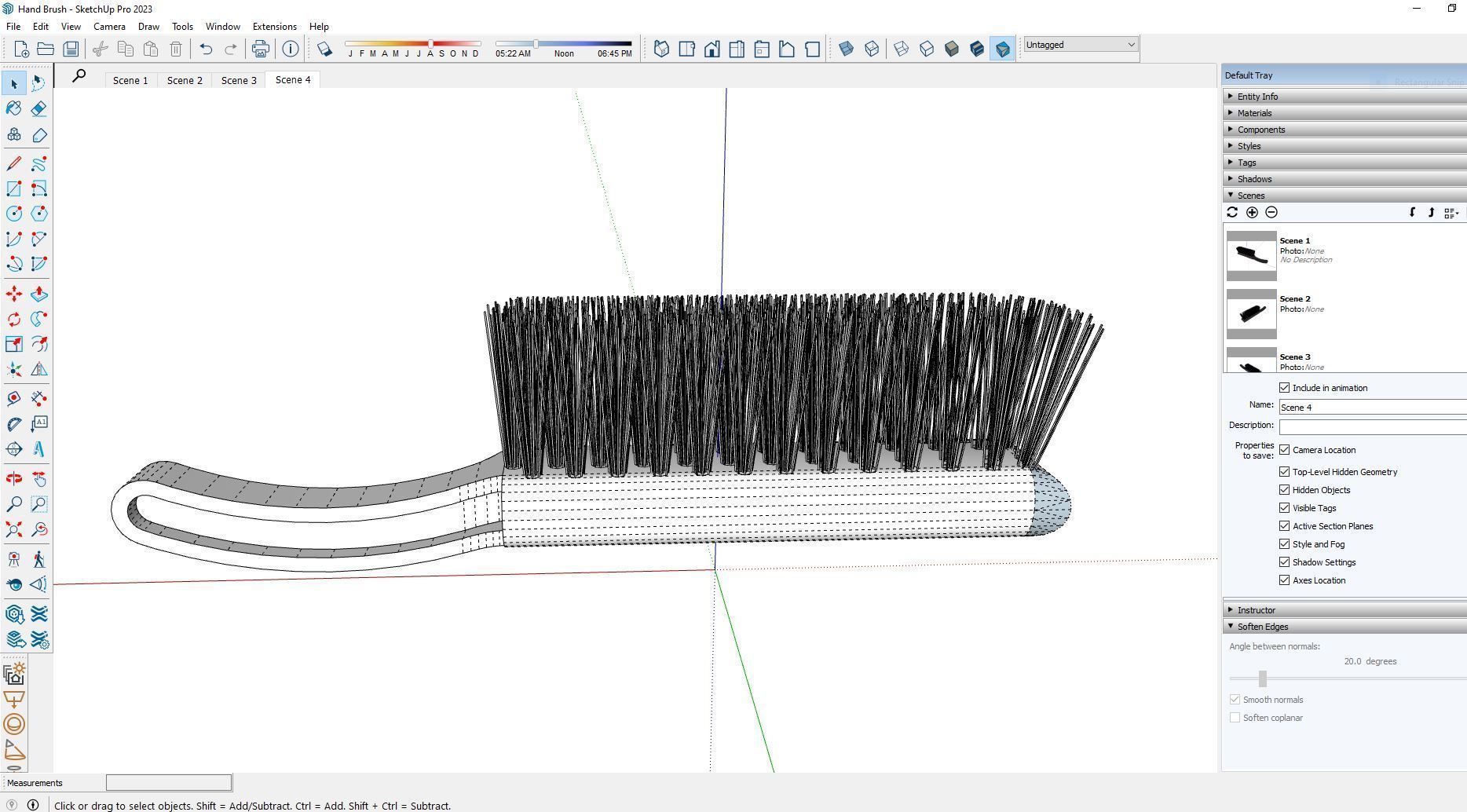Viewport: 1467px width, 812px height.
Task: Click the Update Scene refresh icon
Action: (1232, 213)
